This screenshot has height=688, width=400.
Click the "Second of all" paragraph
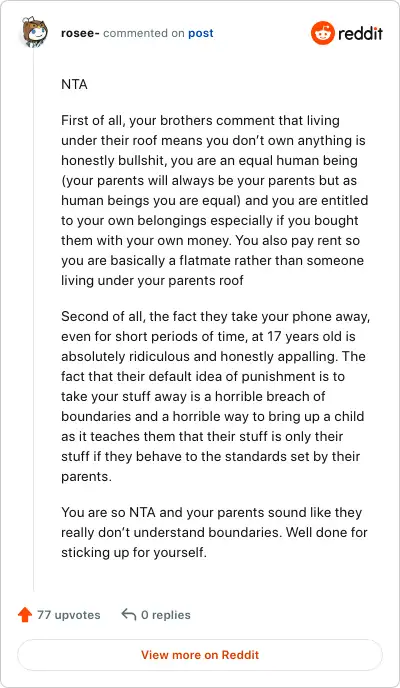point(215,396)
